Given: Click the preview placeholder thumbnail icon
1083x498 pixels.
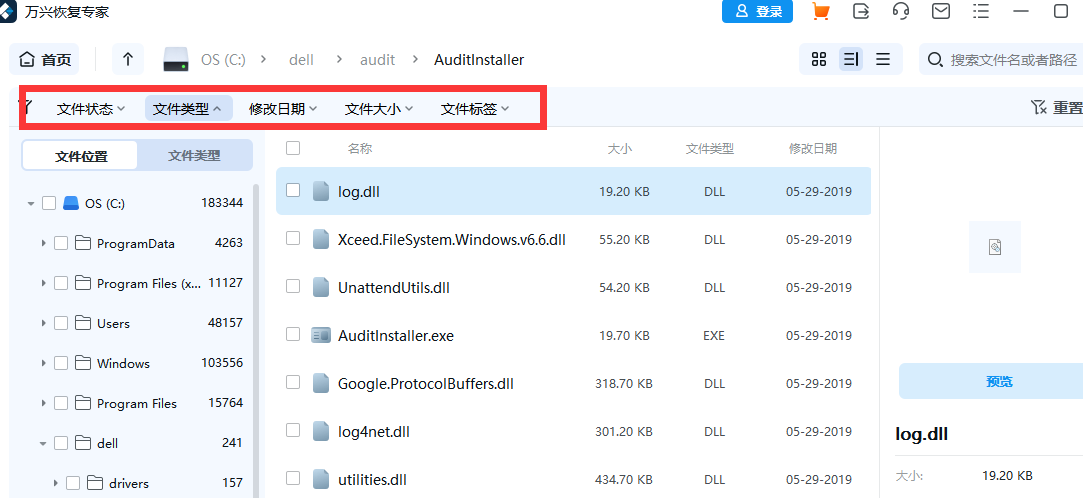Looking at the screenshot, I should pyautogui.click(x=995, y=247).
